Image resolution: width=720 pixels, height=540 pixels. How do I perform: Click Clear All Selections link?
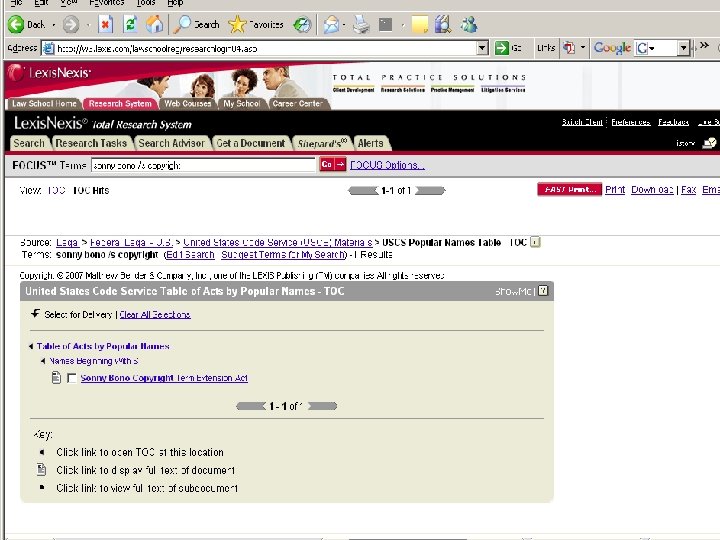click(155, 315)
